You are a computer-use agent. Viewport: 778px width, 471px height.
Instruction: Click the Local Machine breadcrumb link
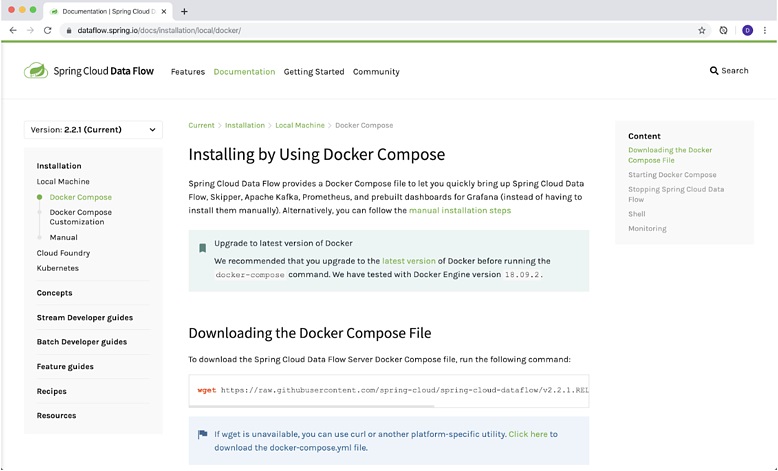300,125
